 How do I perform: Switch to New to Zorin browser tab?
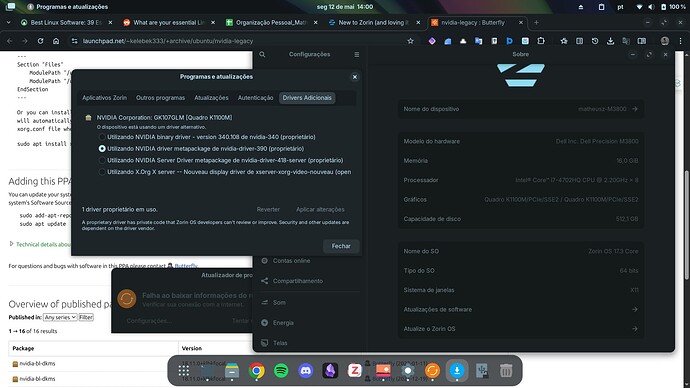[374, 22]
